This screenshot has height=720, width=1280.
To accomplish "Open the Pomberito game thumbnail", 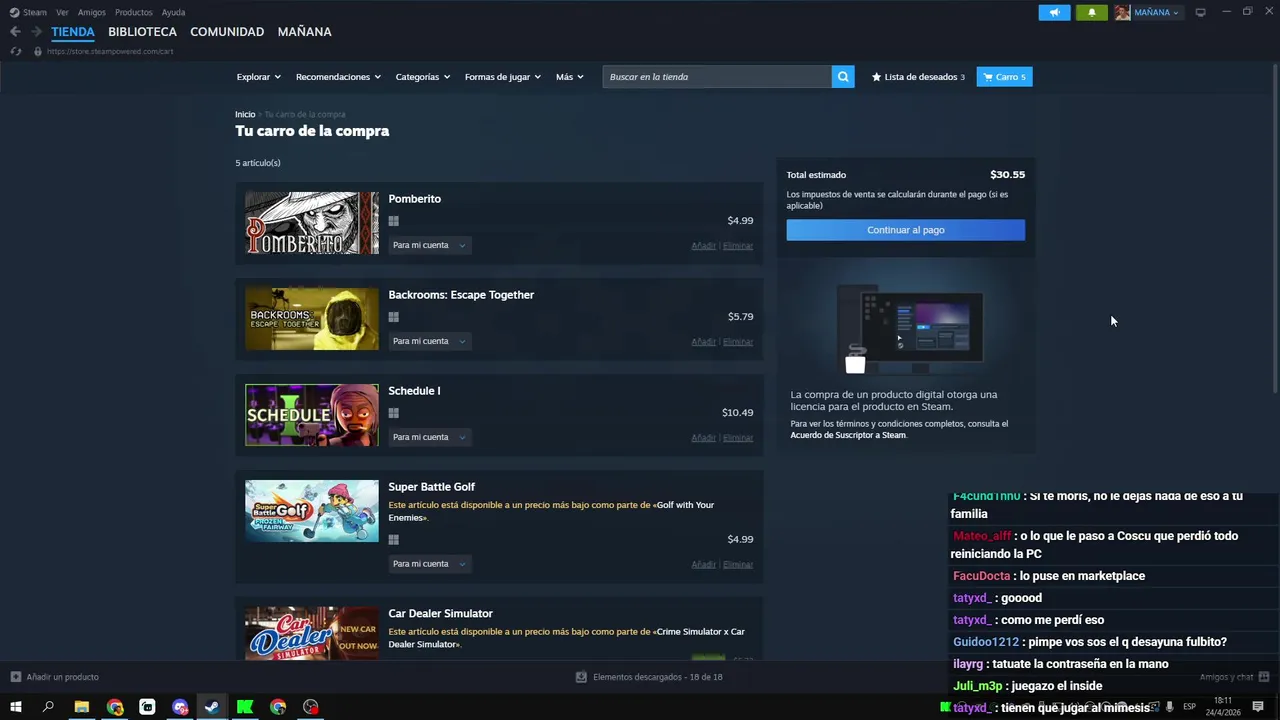I will (312, 223).
